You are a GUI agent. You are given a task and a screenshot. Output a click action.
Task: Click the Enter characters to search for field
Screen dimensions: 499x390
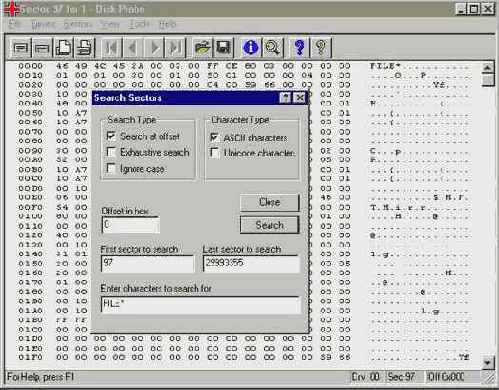coord(200,305)
